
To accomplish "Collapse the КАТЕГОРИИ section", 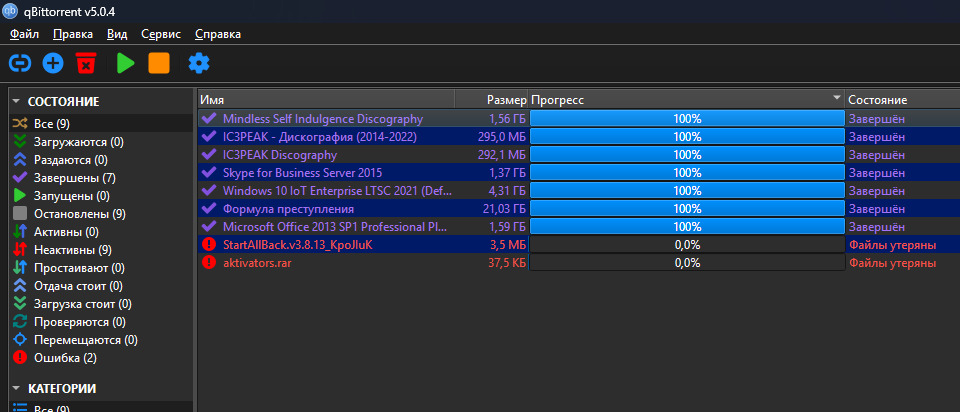I will point(17,388).
